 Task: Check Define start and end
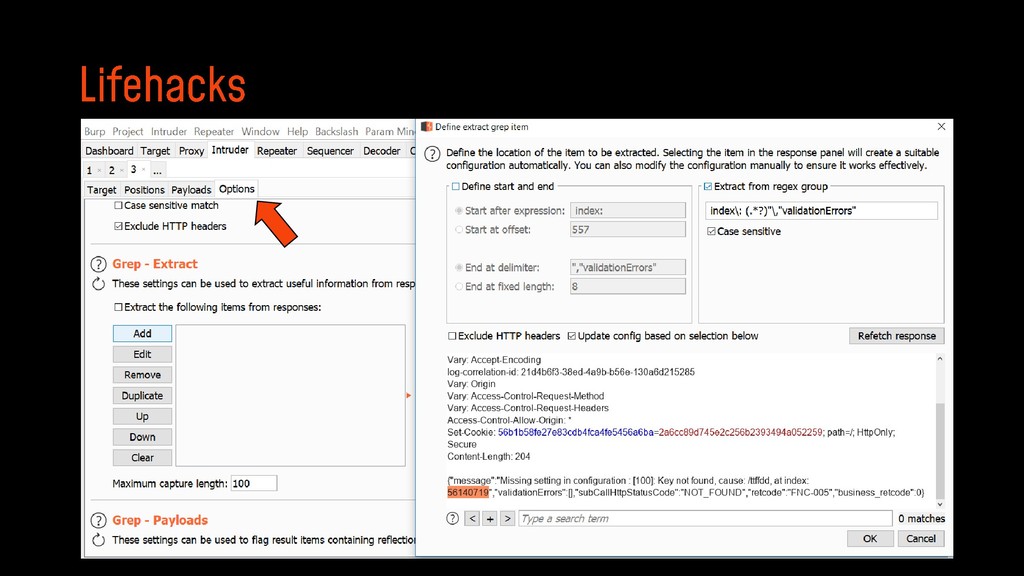click(456, 187)
